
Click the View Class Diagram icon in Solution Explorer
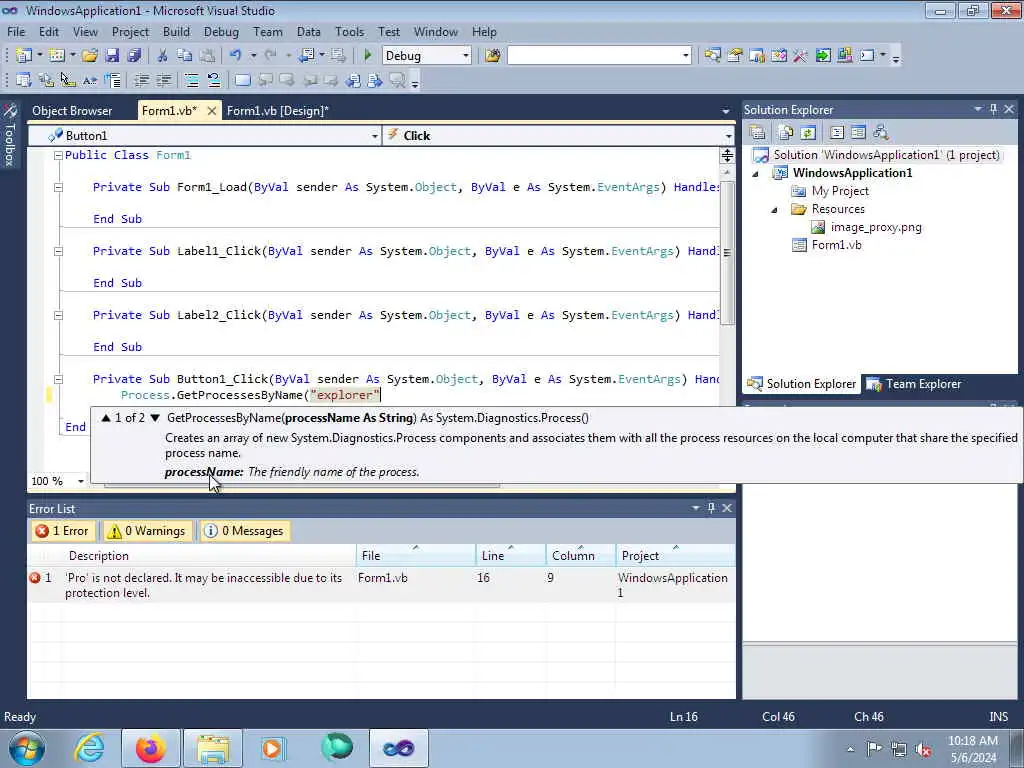[x=881, y=133]
